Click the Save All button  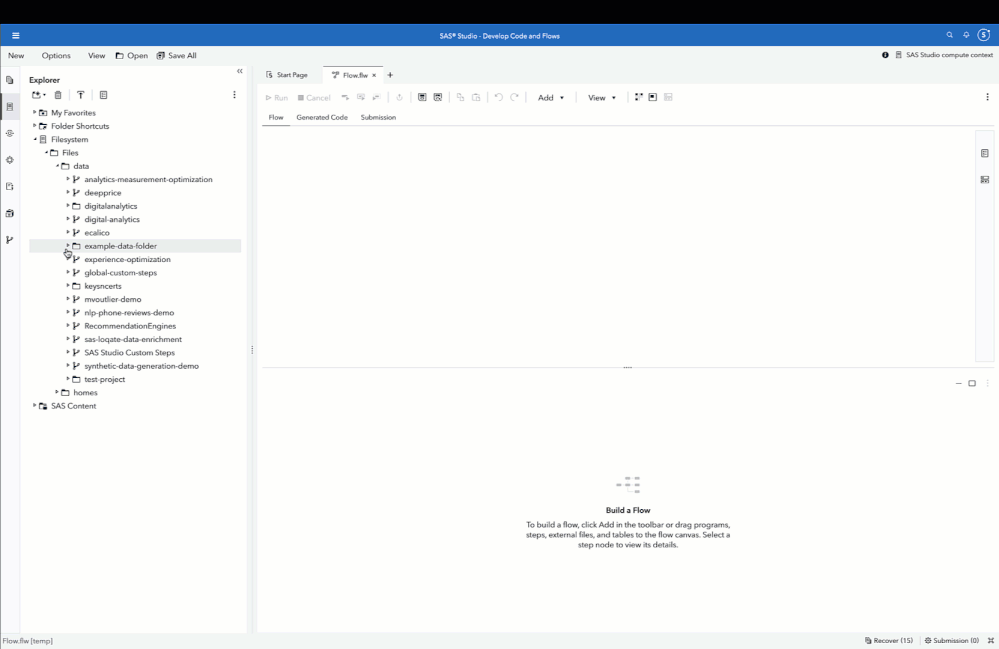point(176,55)
